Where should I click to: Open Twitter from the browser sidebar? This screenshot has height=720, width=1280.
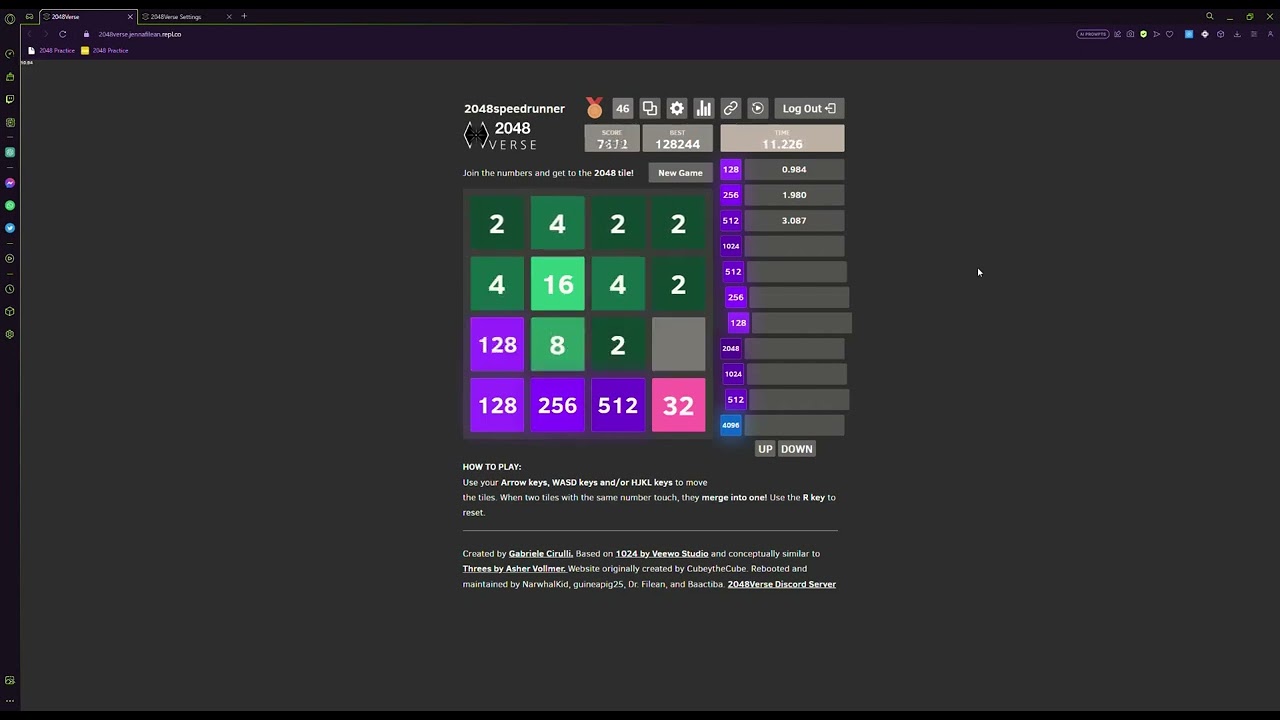point(10,228)
